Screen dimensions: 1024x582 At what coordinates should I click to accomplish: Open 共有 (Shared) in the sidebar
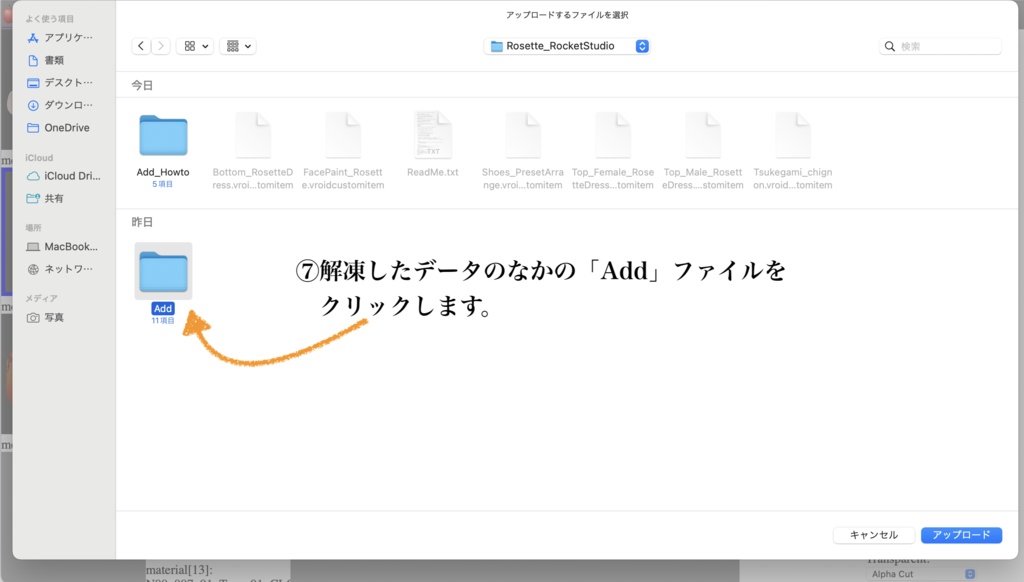(x=46, y=198)
